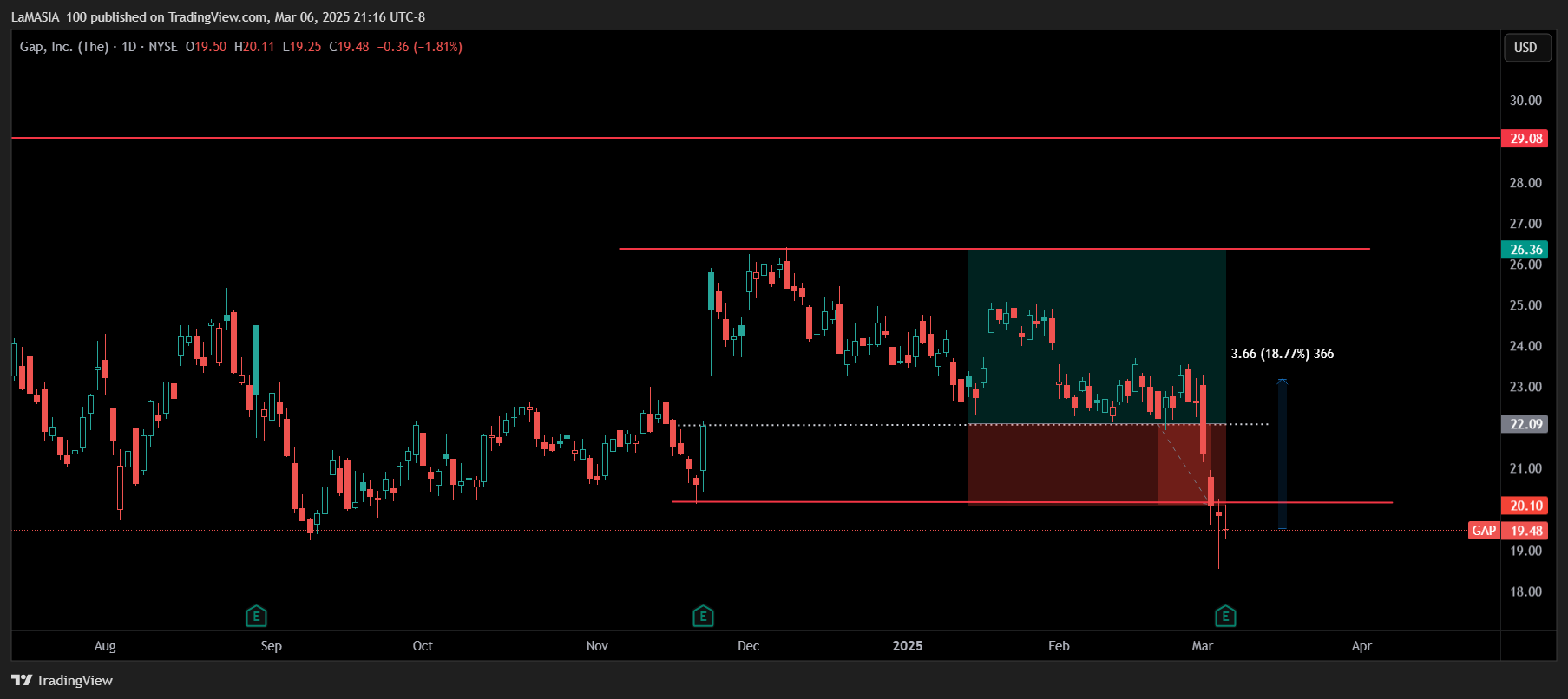Click the 20.10 red price label

(1525, 506)
